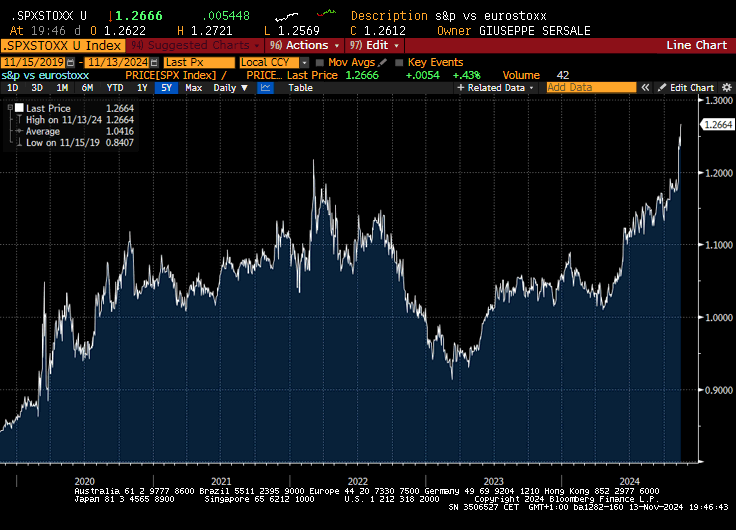The image size is (736, 530).
Task: Click the 'Average' legend row text
Action: [x=43, y=131]
